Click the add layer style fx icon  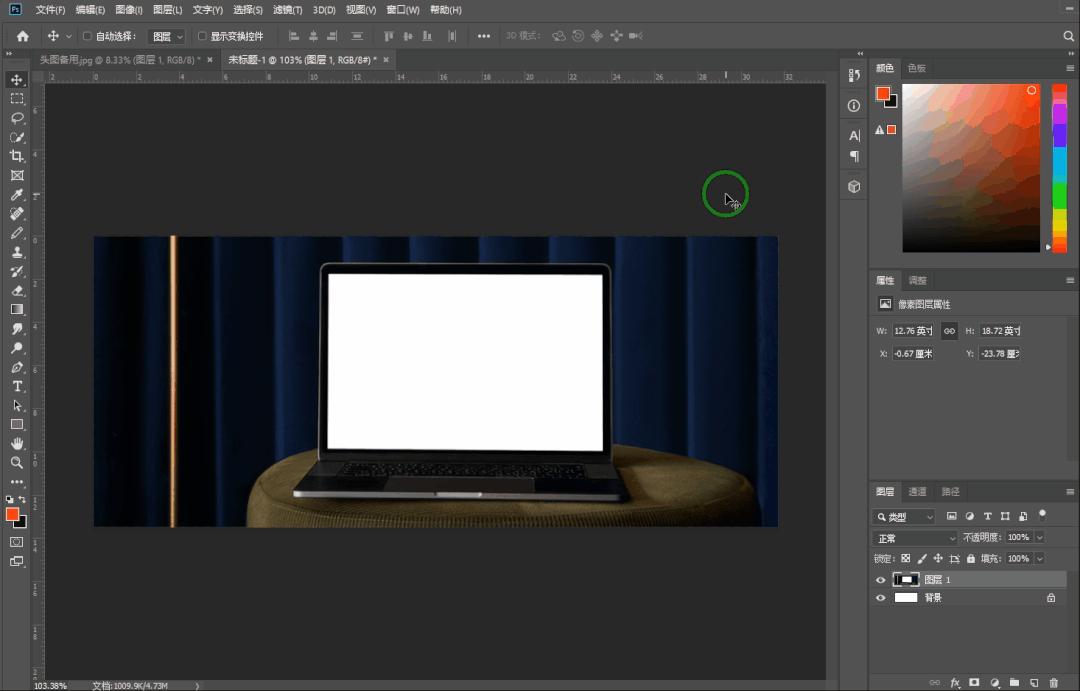954,682
